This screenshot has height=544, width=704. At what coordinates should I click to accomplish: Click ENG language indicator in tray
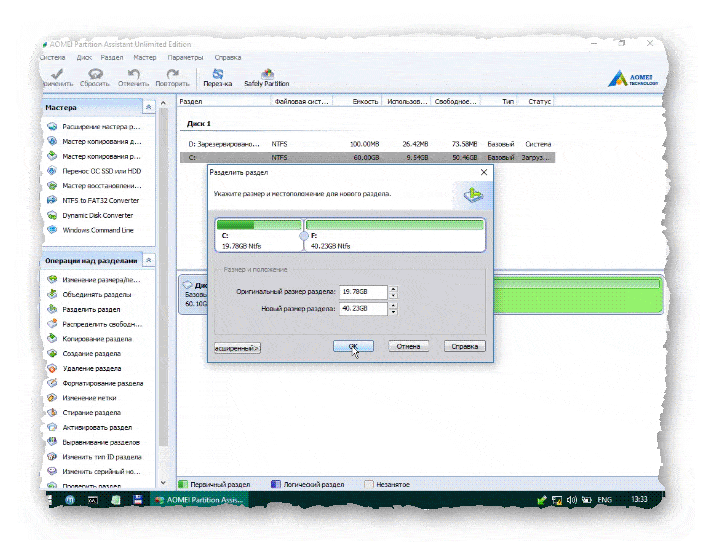pos(604,500)
